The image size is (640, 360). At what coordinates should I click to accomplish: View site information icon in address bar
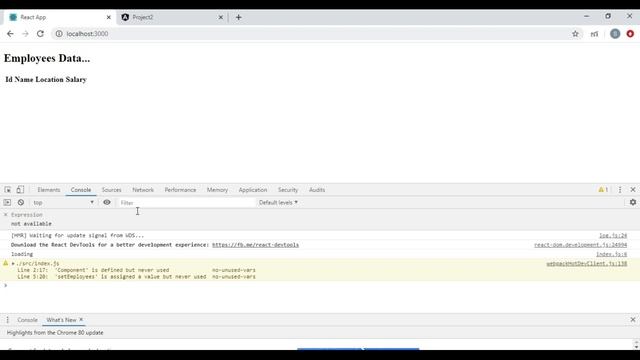59,34
